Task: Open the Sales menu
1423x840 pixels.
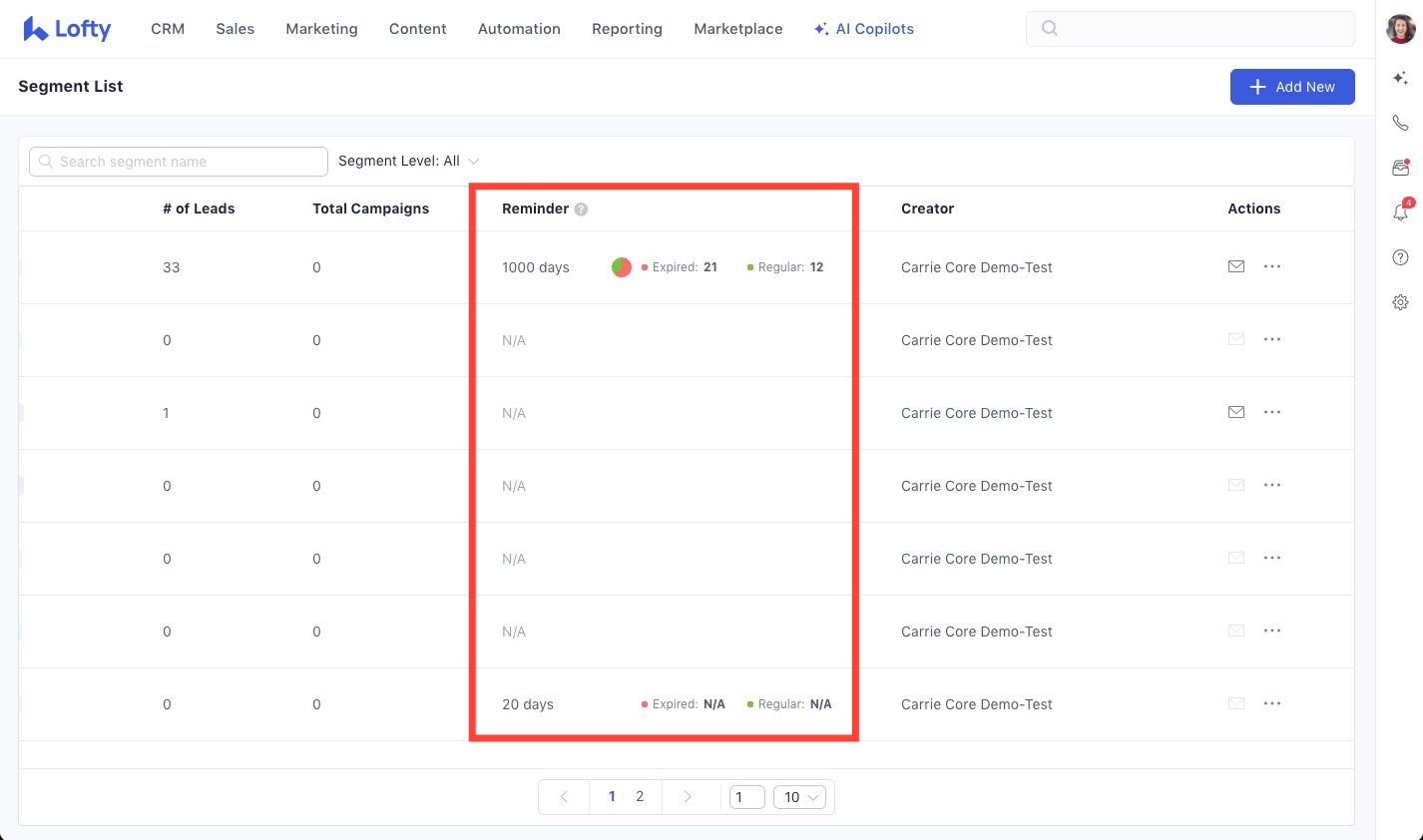Action: pos(236,29)
